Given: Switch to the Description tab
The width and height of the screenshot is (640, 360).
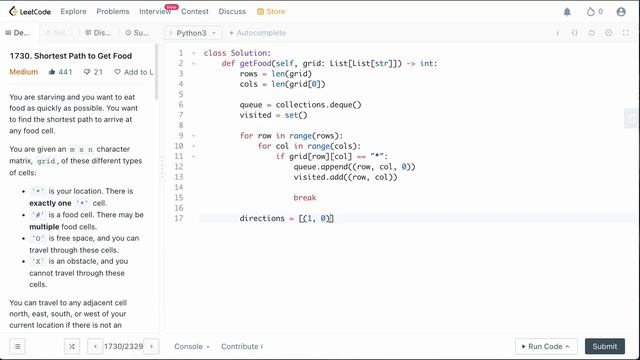Looking at the screenshot, I should coord(17,33).
